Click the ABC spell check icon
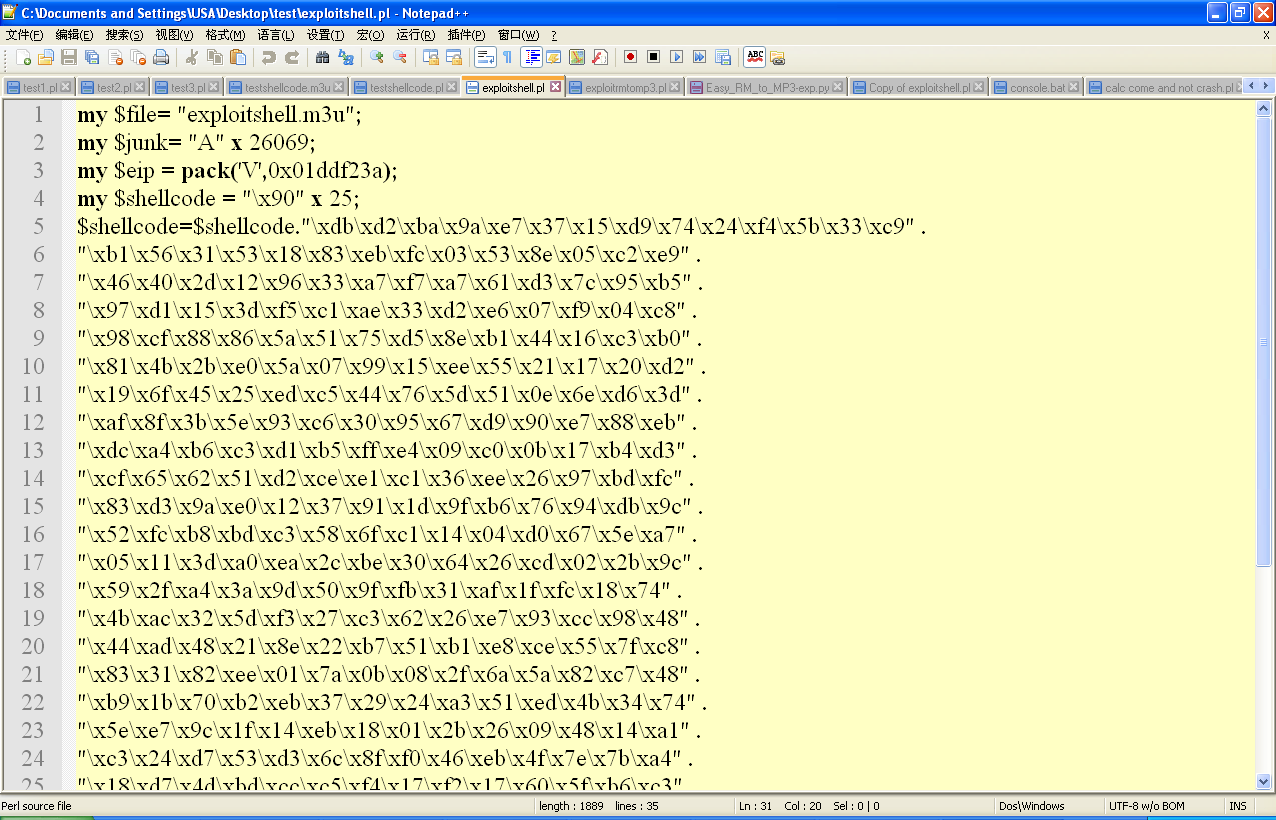Screen dimensions: 1276x820 point(755,57)
